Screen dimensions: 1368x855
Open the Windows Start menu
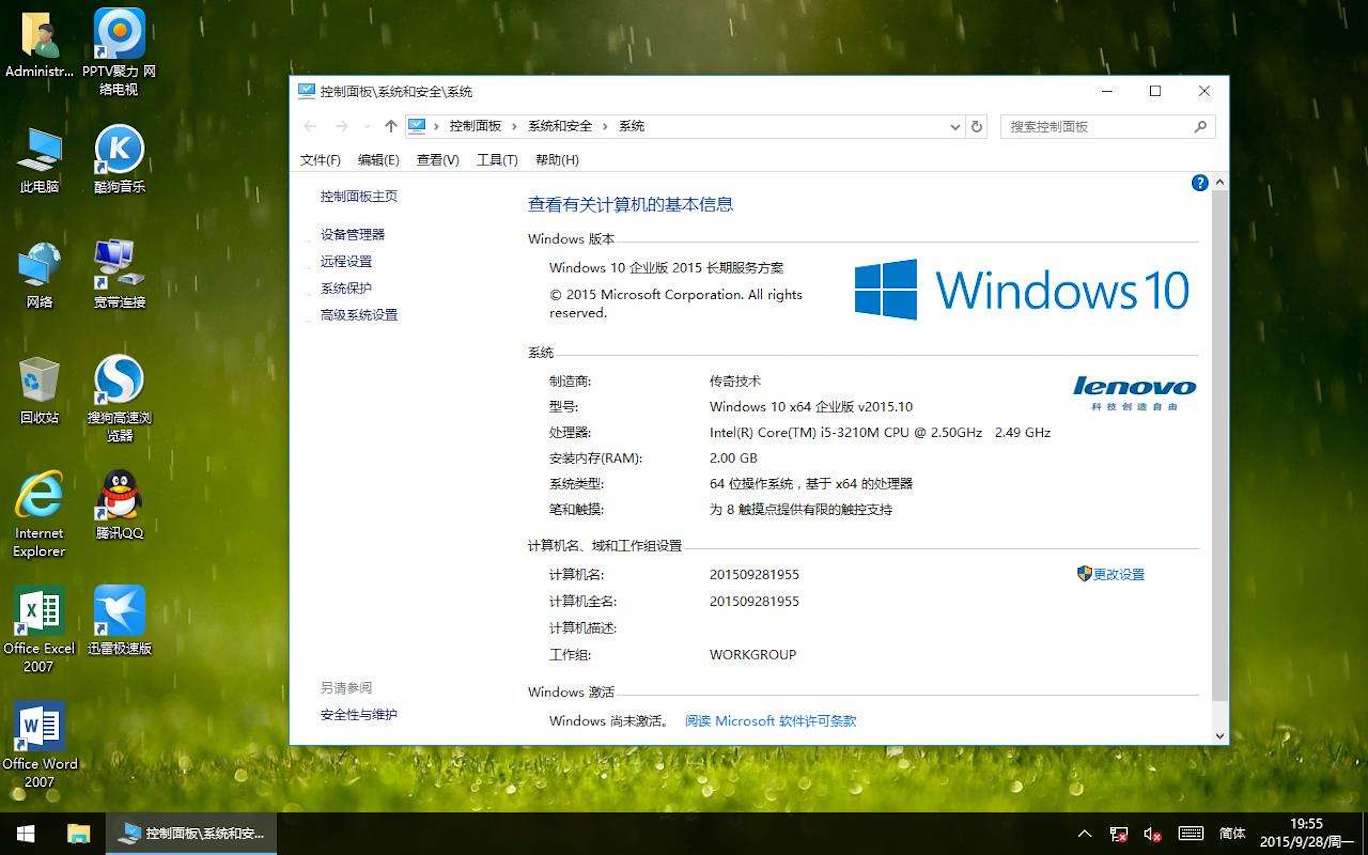24,833
